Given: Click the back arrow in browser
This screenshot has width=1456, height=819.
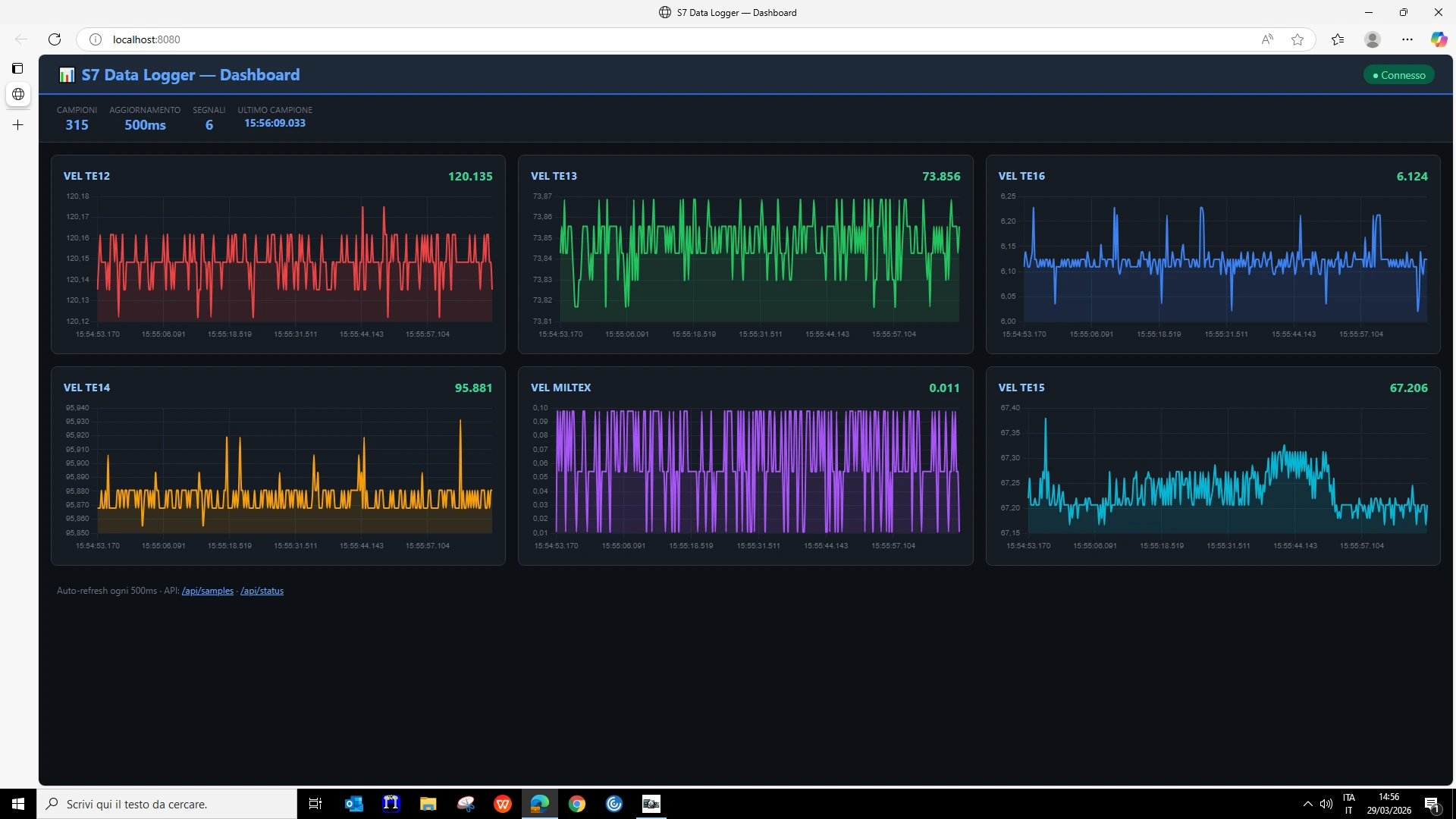Looking at the screenshot, I should (x=21, y=39).
